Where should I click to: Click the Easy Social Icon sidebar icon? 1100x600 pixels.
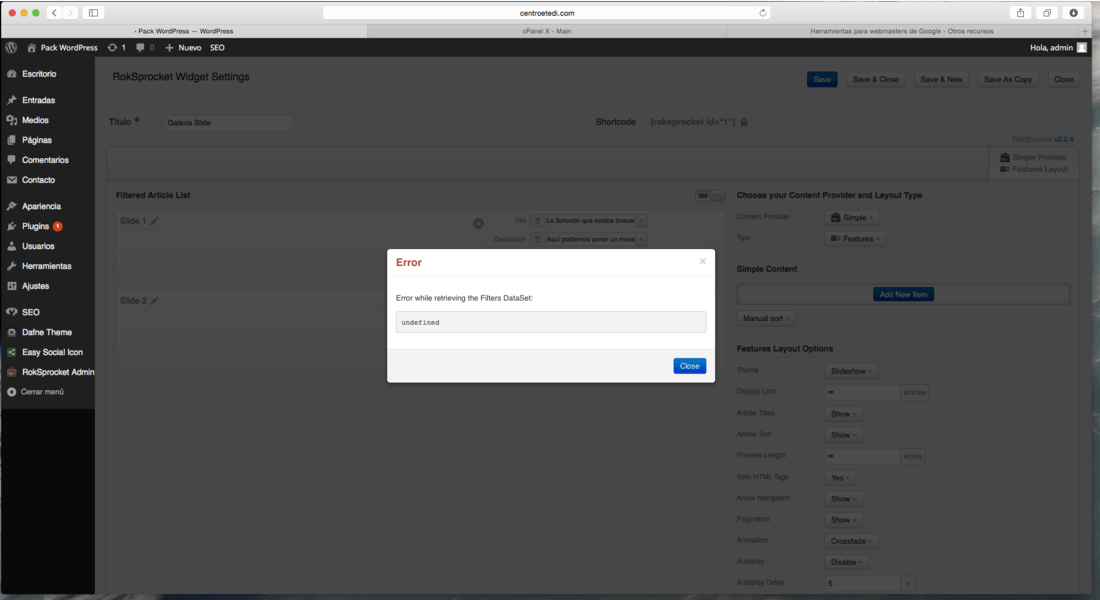[x=11, y=352]
